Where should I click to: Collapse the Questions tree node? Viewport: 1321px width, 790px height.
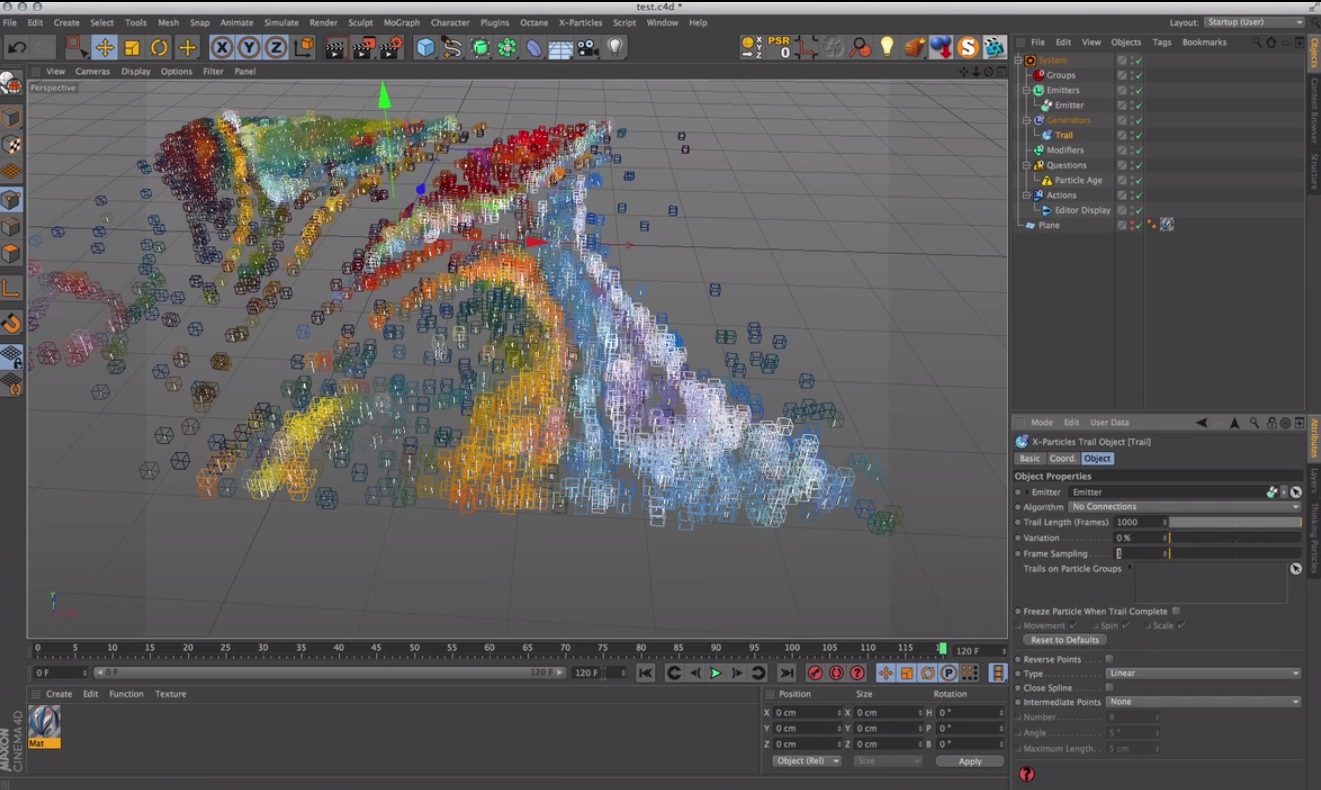point(1026,165)
